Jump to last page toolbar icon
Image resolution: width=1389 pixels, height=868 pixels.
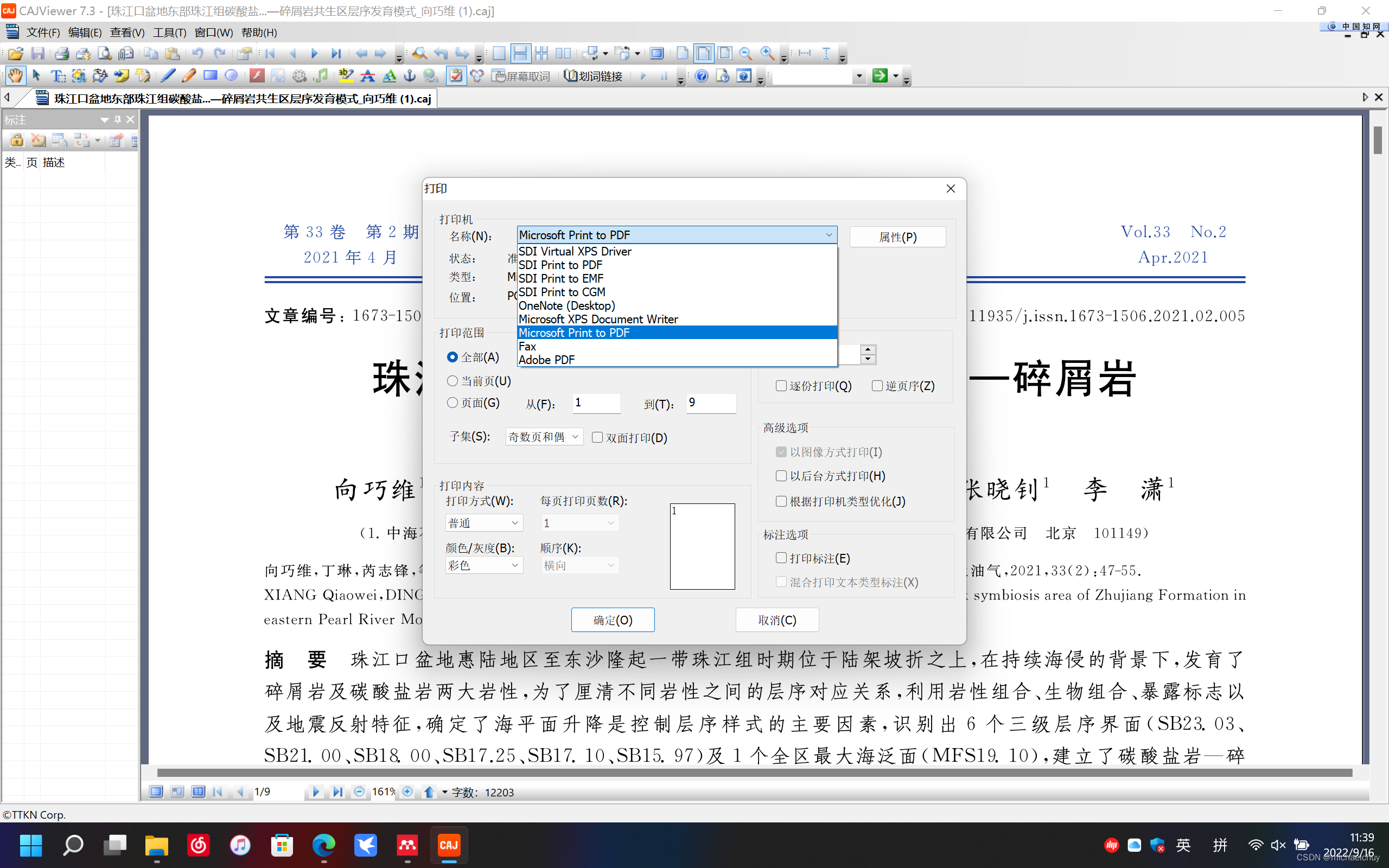(336, 53)
